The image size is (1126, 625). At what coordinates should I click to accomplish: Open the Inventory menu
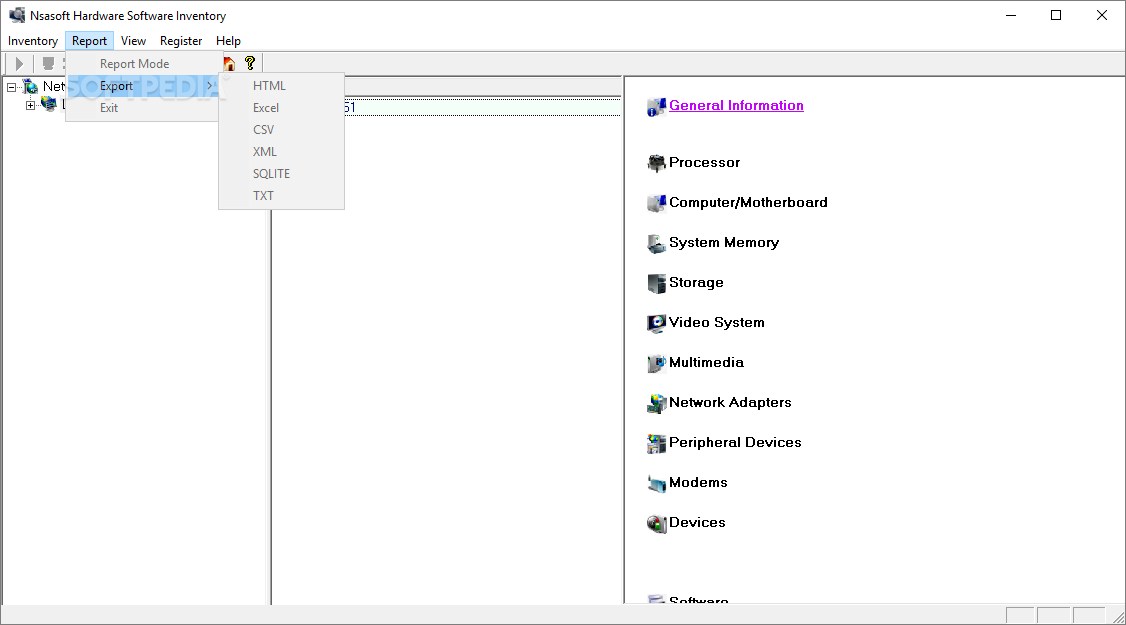click(x=33, y=41)
